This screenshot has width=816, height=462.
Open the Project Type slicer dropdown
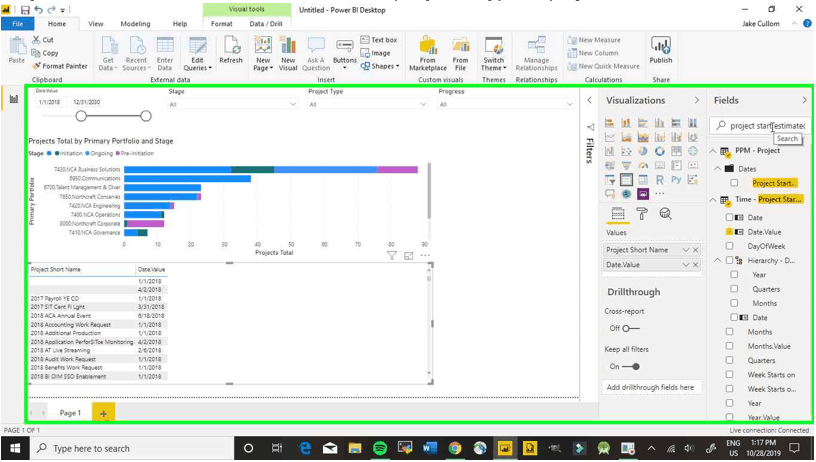[423, 105]
